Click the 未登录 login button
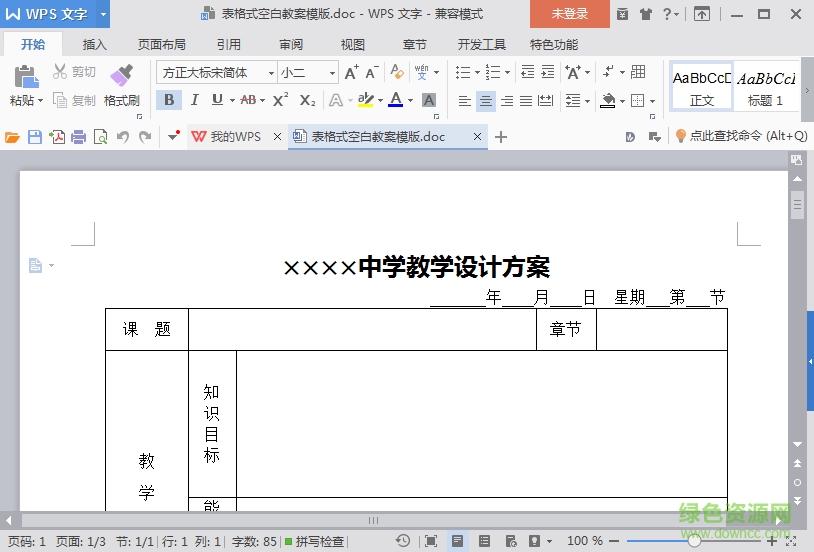Viewport: 814px width, 552px height. pyautogui.click(x=570, y=14)
